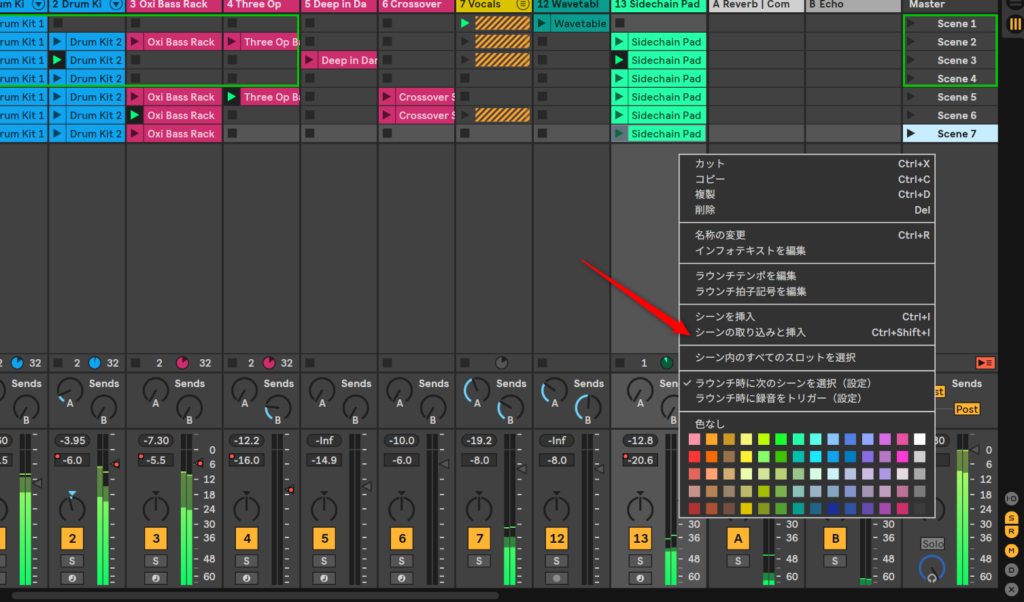
Task: Launch the Scene 7 play triangle
Action: (x=910, y=133)
